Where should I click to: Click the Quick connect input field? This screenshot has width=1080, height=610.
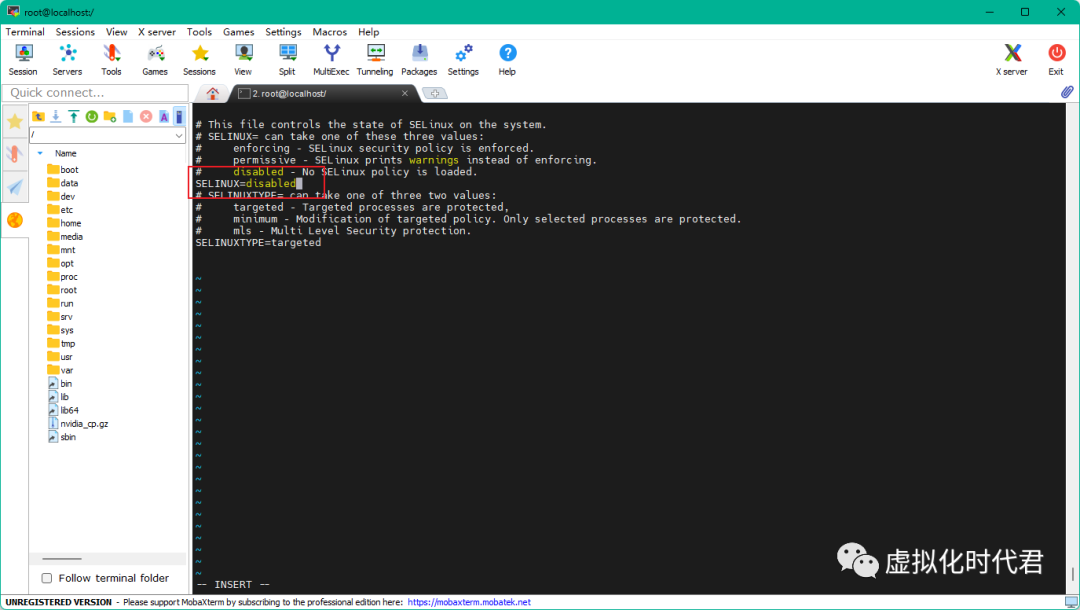(x=95, y=93)
